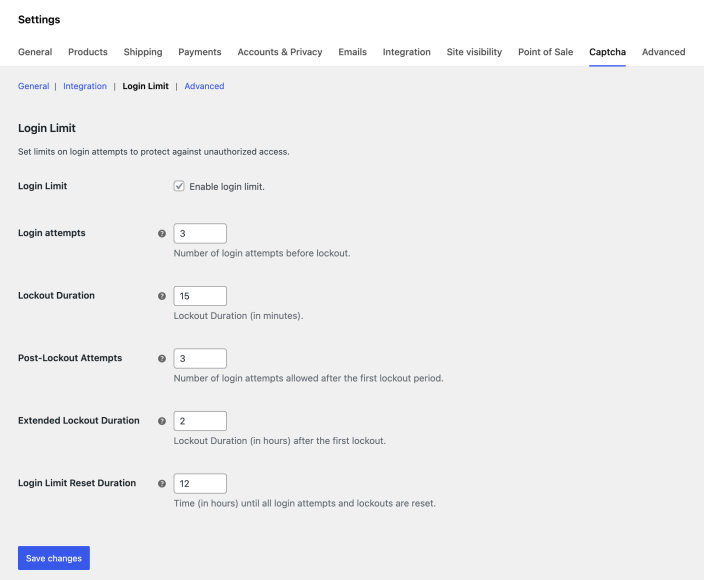
Task: Open the top-level Advanced settings tab
Action: [x=664, y=52]
